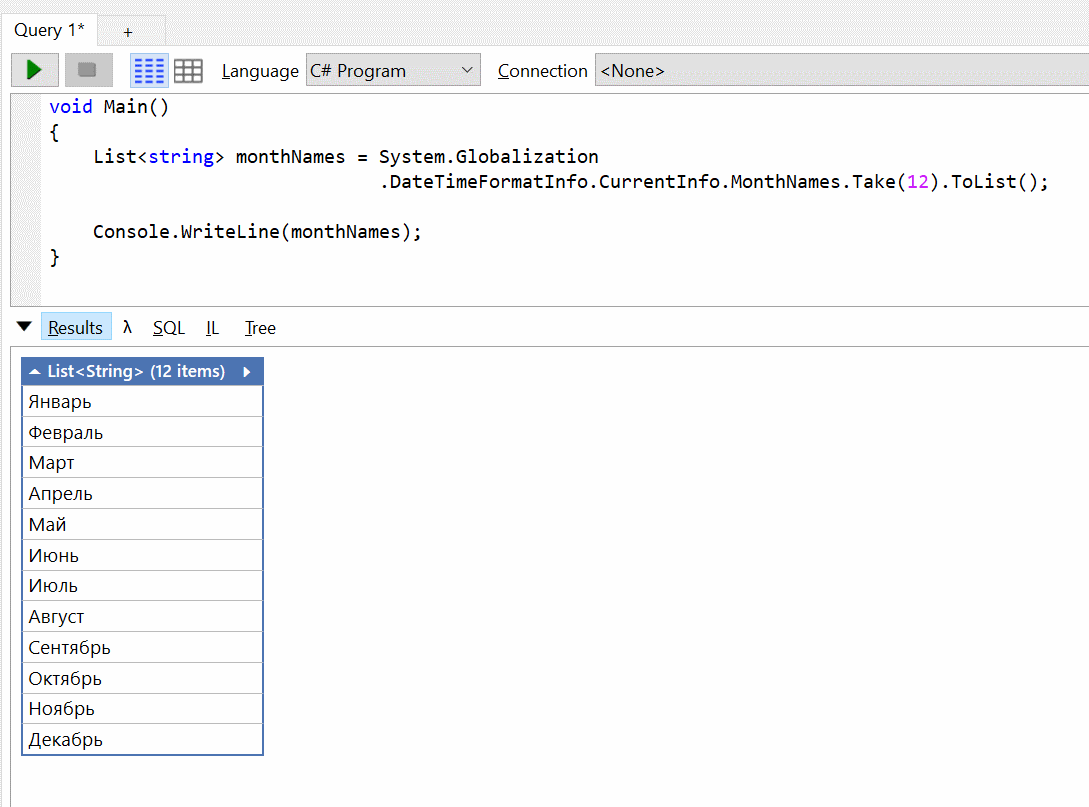Open the Results tab
The image size is (1089, 807).
click(76, 327)
